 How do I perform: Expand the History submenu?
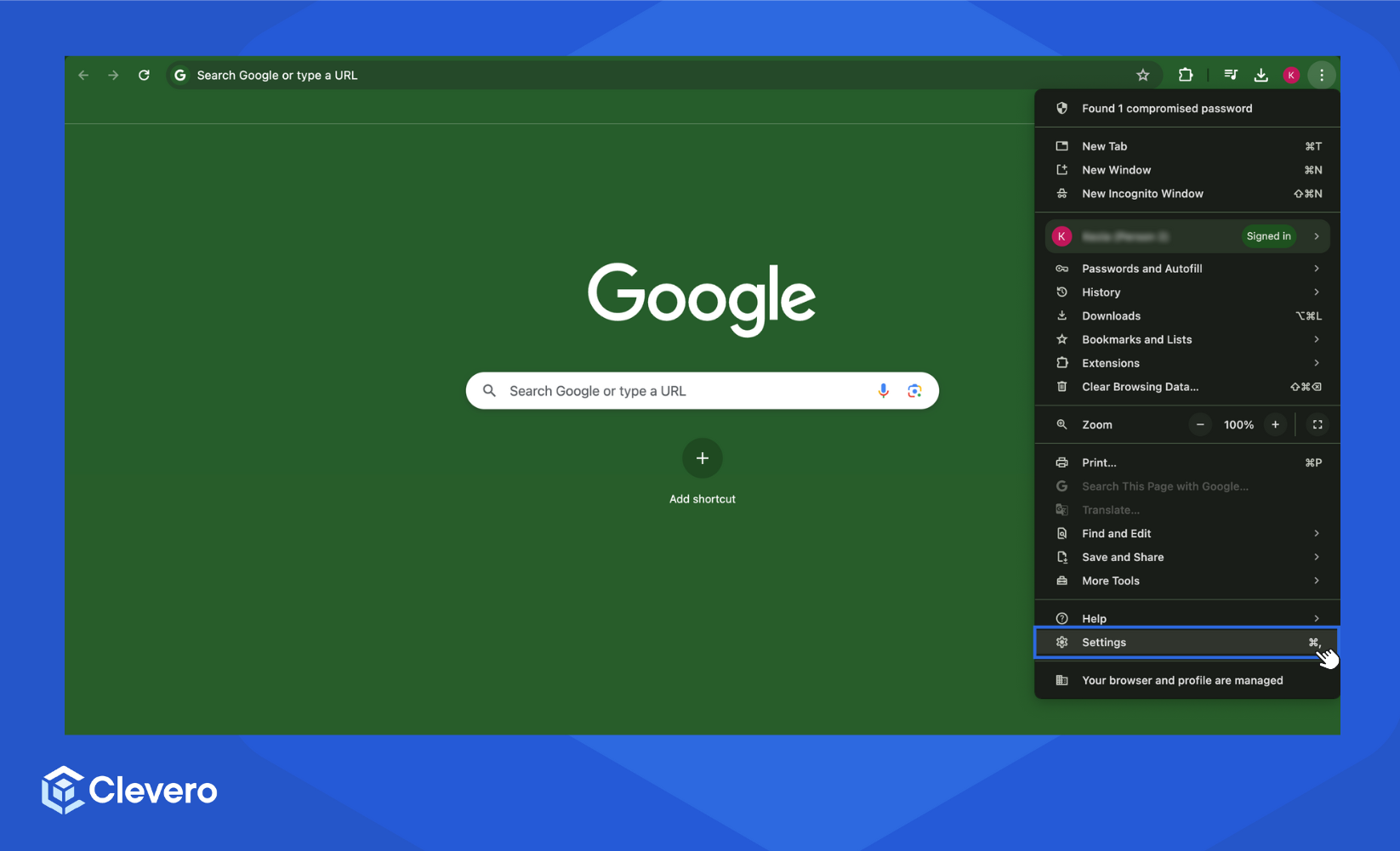1187,292
